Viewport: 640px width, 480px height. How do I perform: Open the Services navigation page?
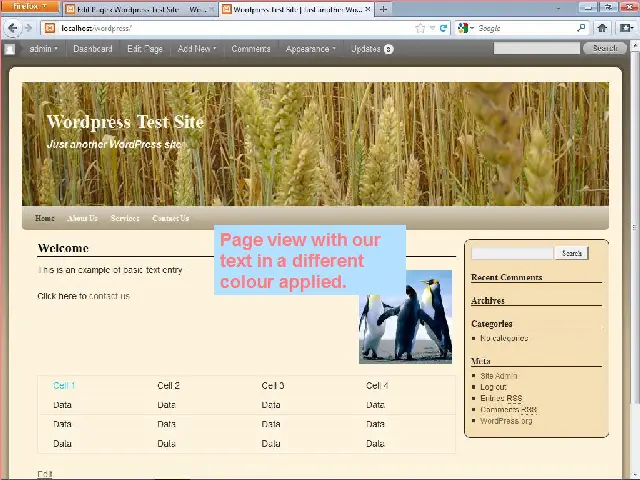(x=125, y=218)
